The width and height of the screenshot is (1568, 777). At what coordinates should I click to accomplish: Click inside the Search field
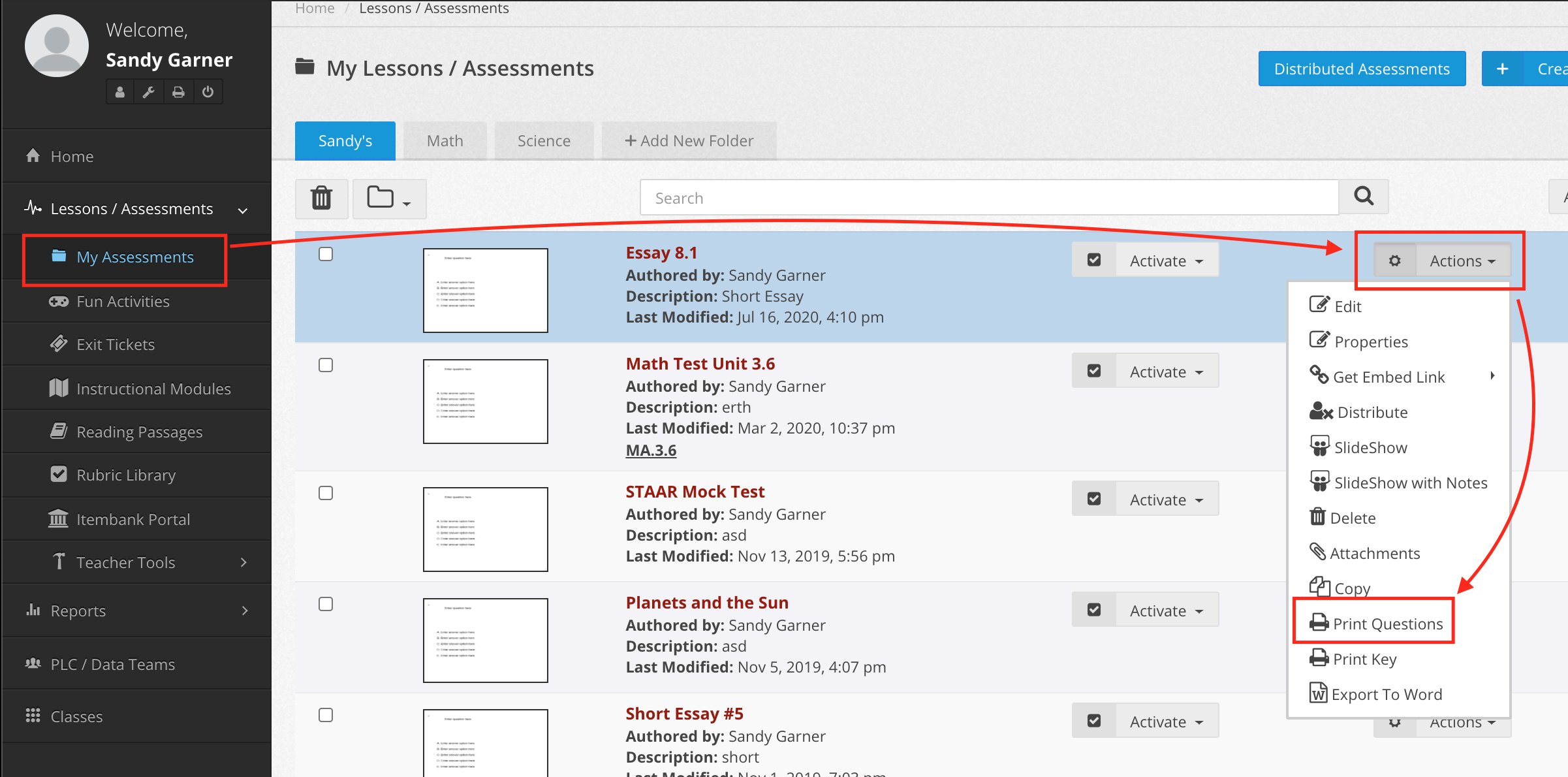coord(914,197)
